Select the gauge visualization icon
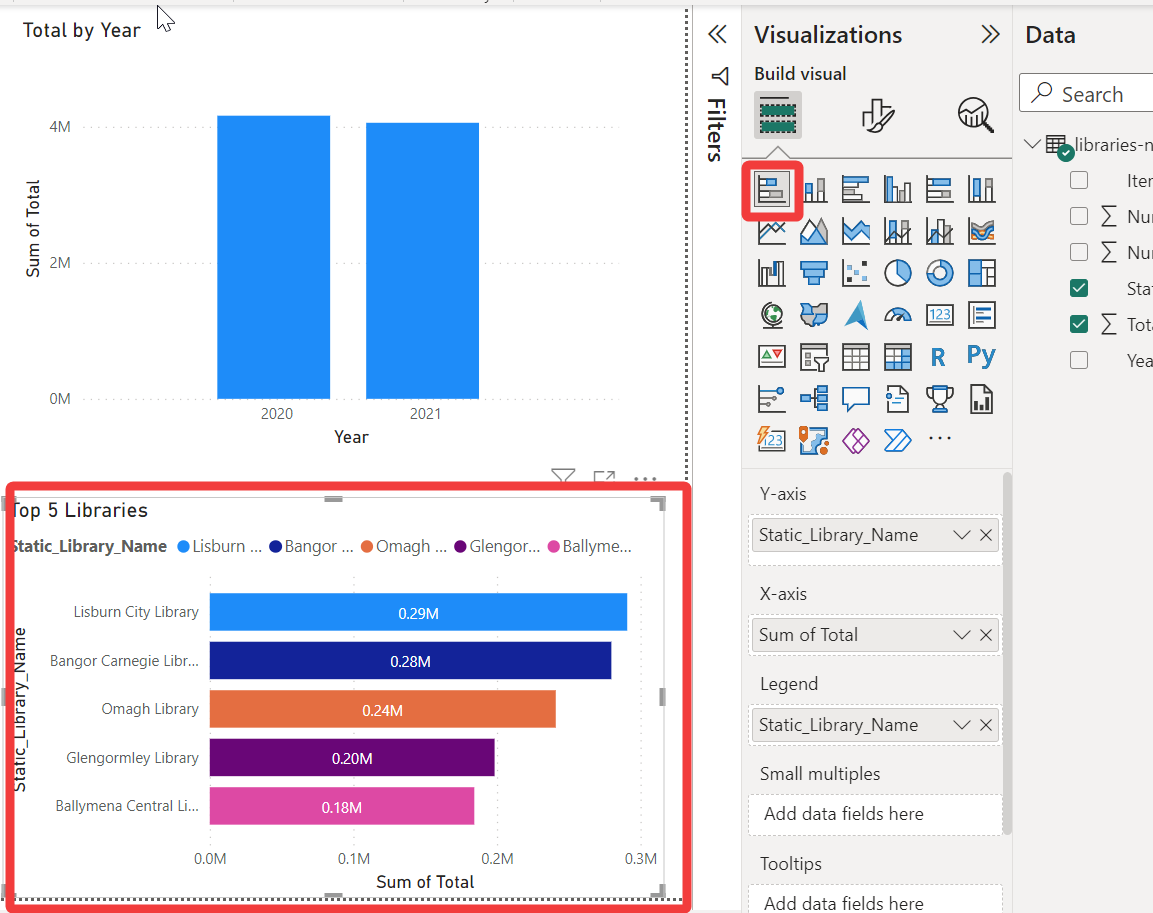The height and width of the screenshot is (913, 1153). tap(898, 315)
